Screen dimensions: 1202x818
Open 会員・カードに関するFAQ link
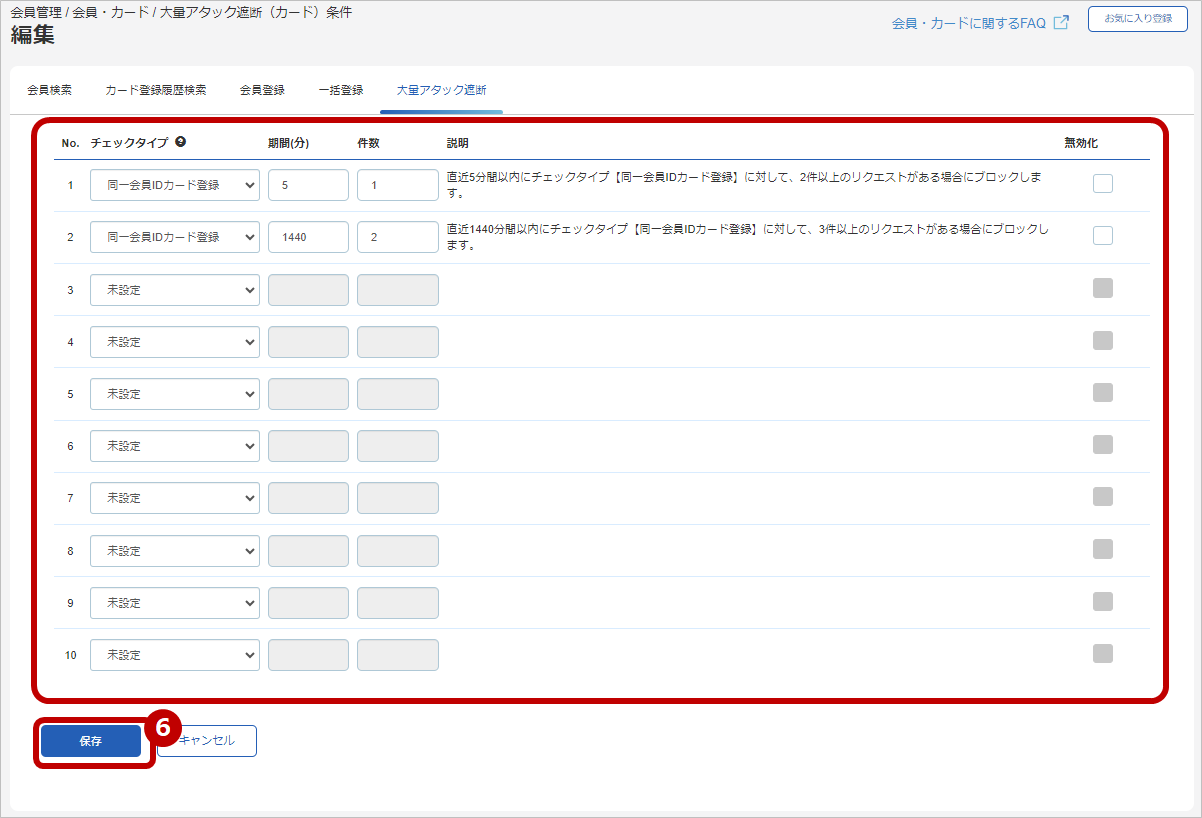(969, 23)
